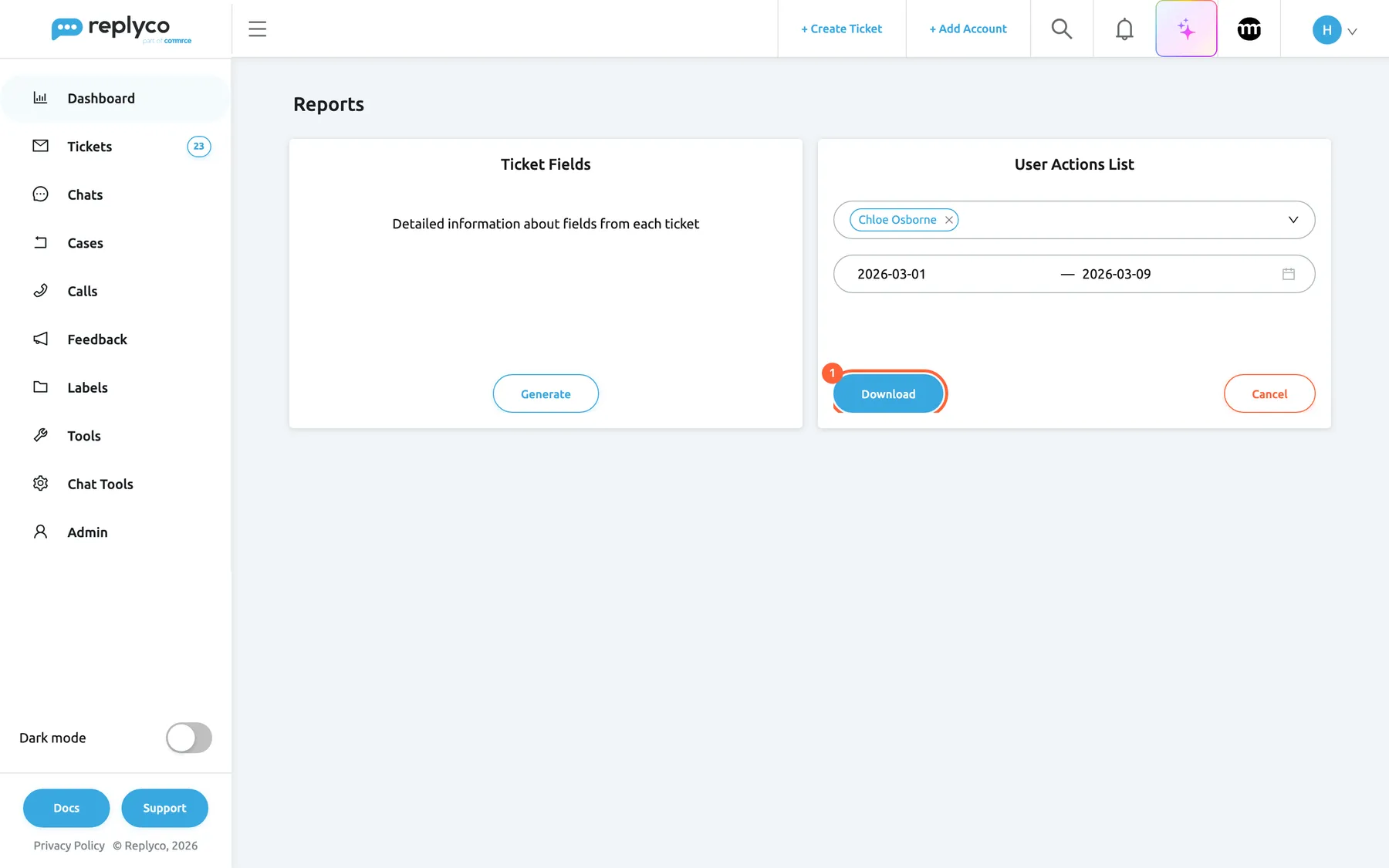Click the Calls phone icon
The height and width of the screenshot is (868, 1389).
click(40, 291)
